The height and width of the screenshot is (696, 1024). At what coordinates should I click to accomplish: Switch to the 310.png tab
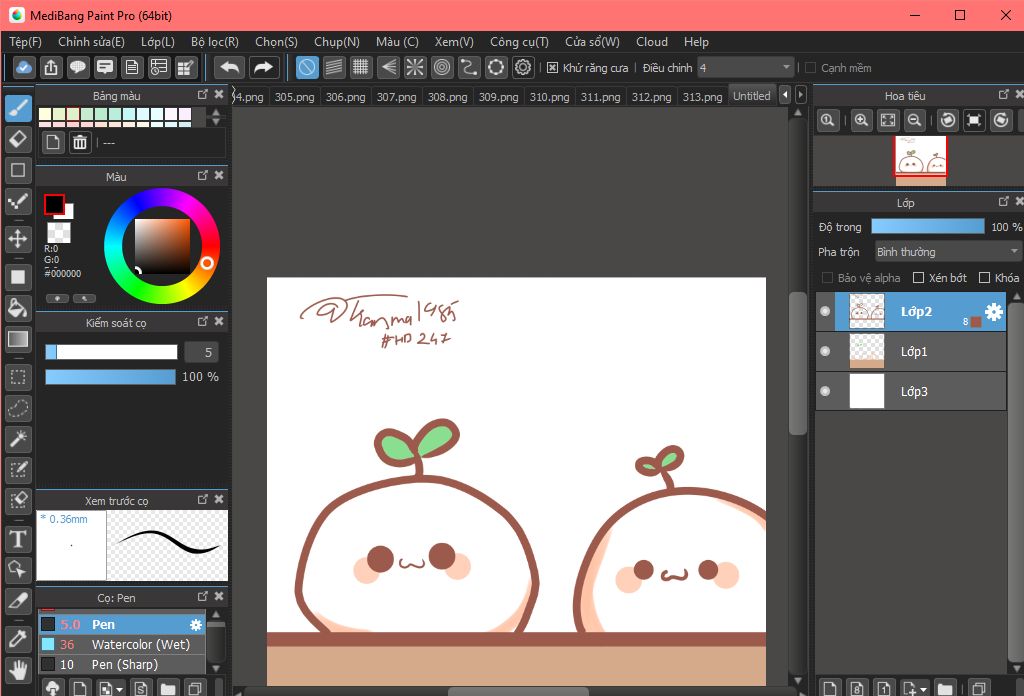pyautogui.click(x=549, y=97)
